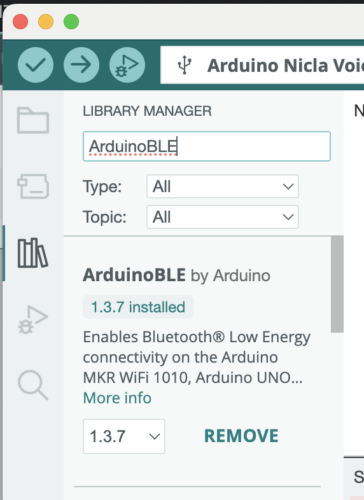Open the 1.3.7 version selector
Viewport: 364px width, 500px height.
(124, 436)
